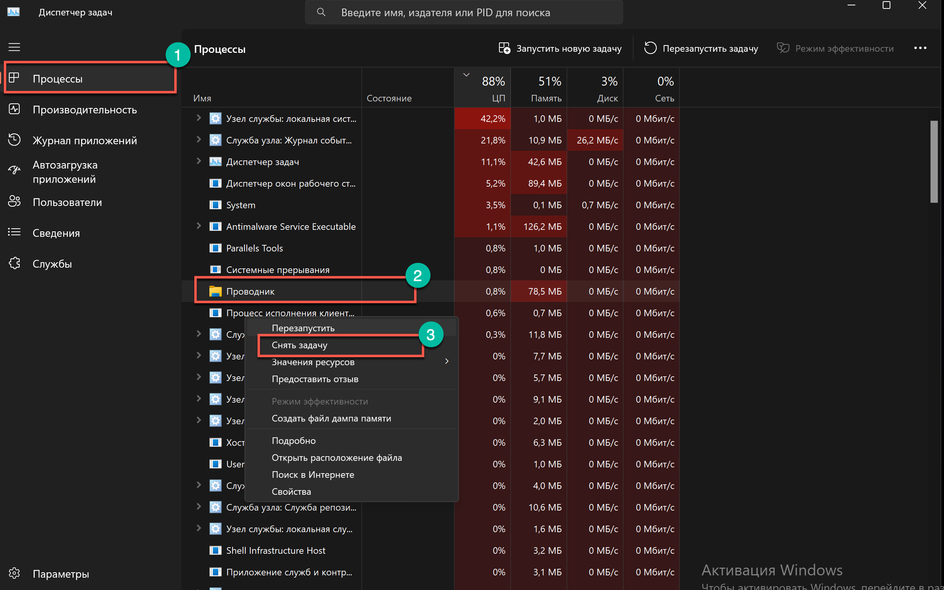Expand the Диспетчер задач process row
Image resolution: width=944 pixels, height=590 pixels.
click(198, 161)
